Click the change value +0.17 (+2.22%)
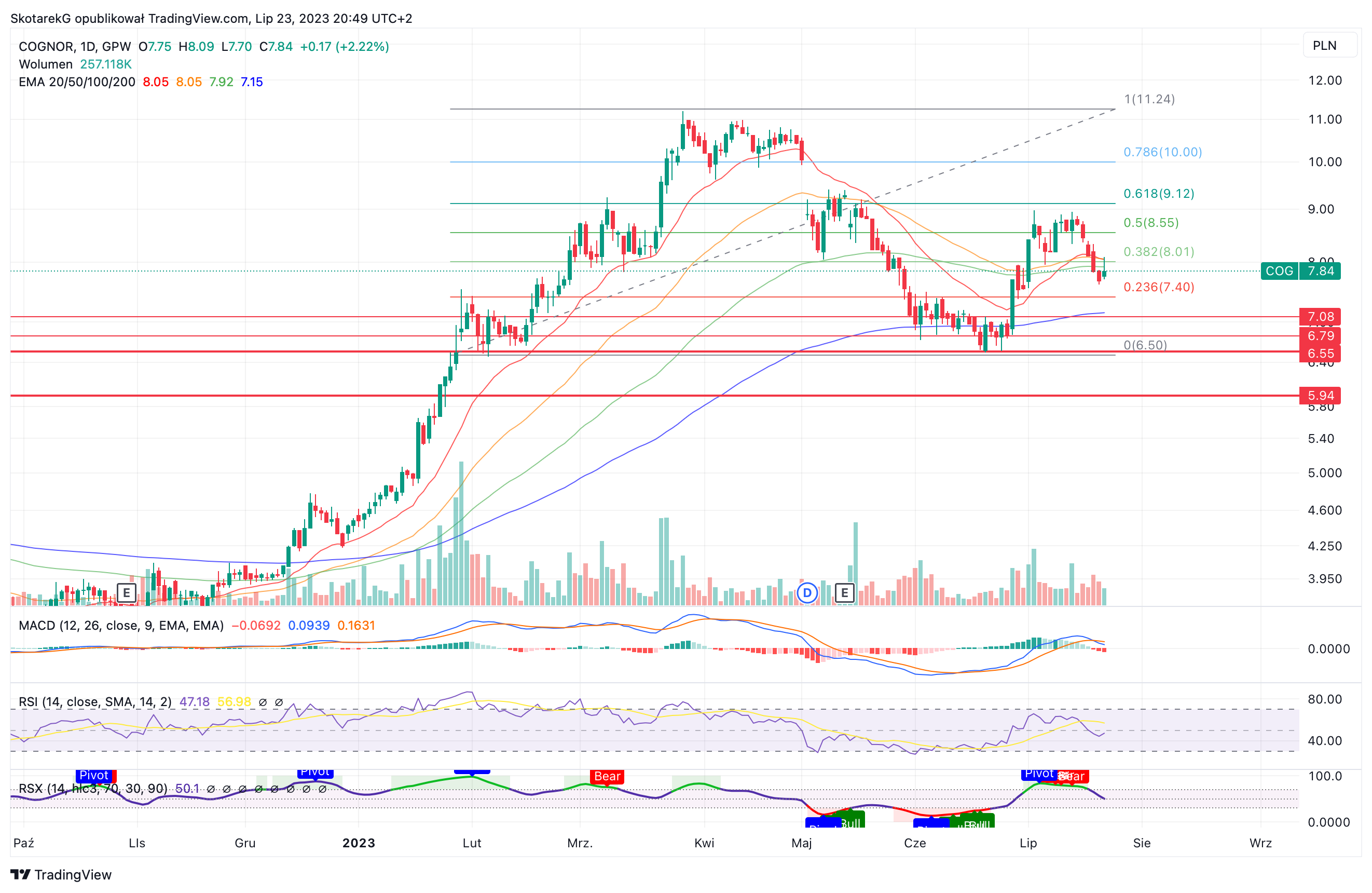 (345, 47)
